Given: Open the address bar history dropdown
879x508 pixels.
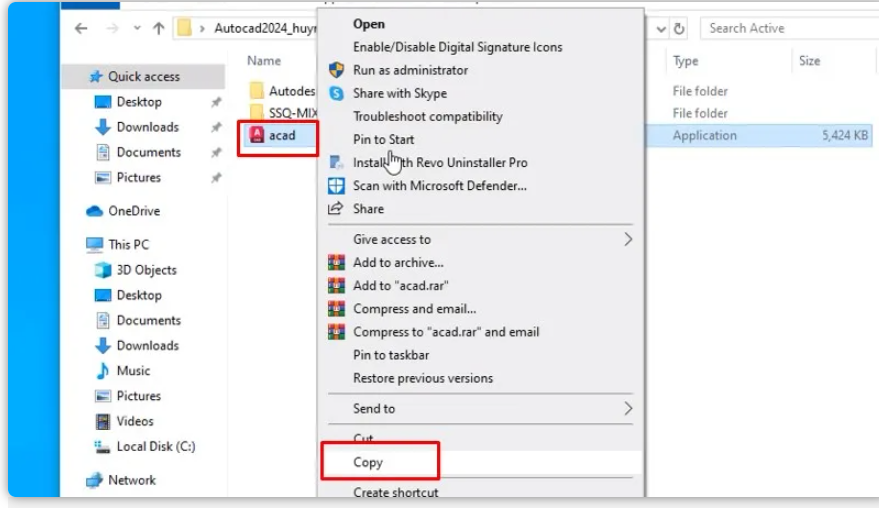Looking at the screenshot, I should coord(661,29).
